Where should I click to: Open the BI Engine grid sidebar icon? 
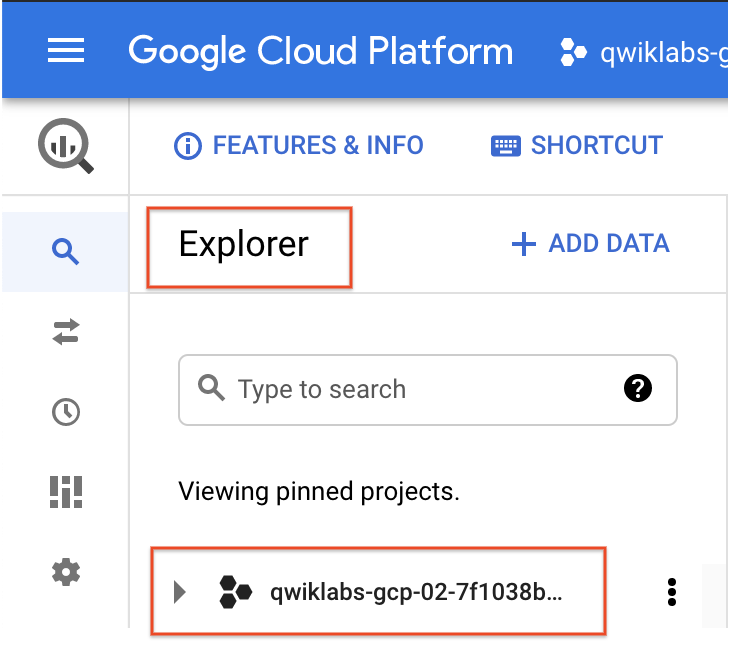(x=66, y=492)
